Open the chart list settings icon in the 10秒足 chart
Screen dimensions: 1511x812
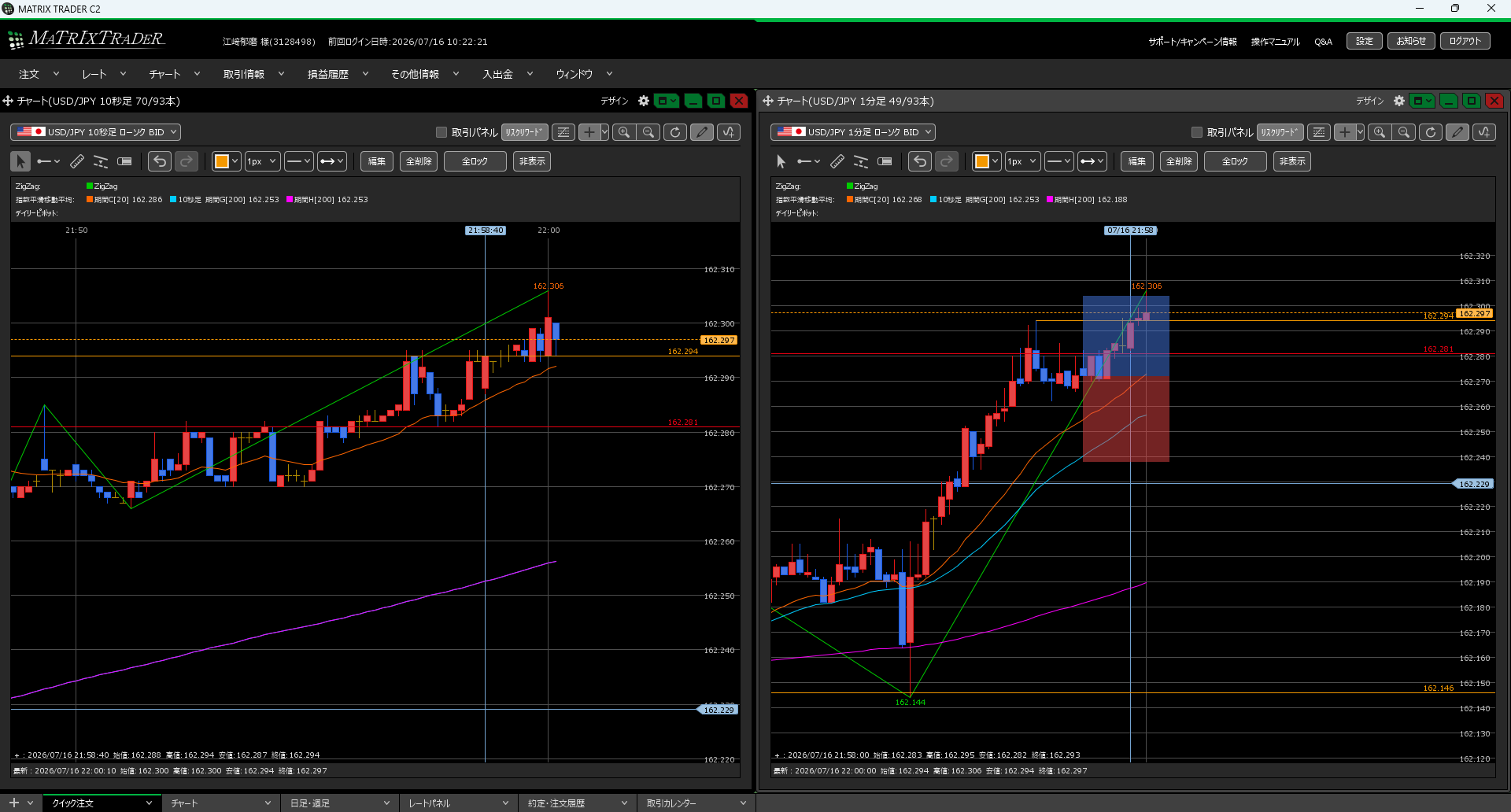[x=563, y=132]
